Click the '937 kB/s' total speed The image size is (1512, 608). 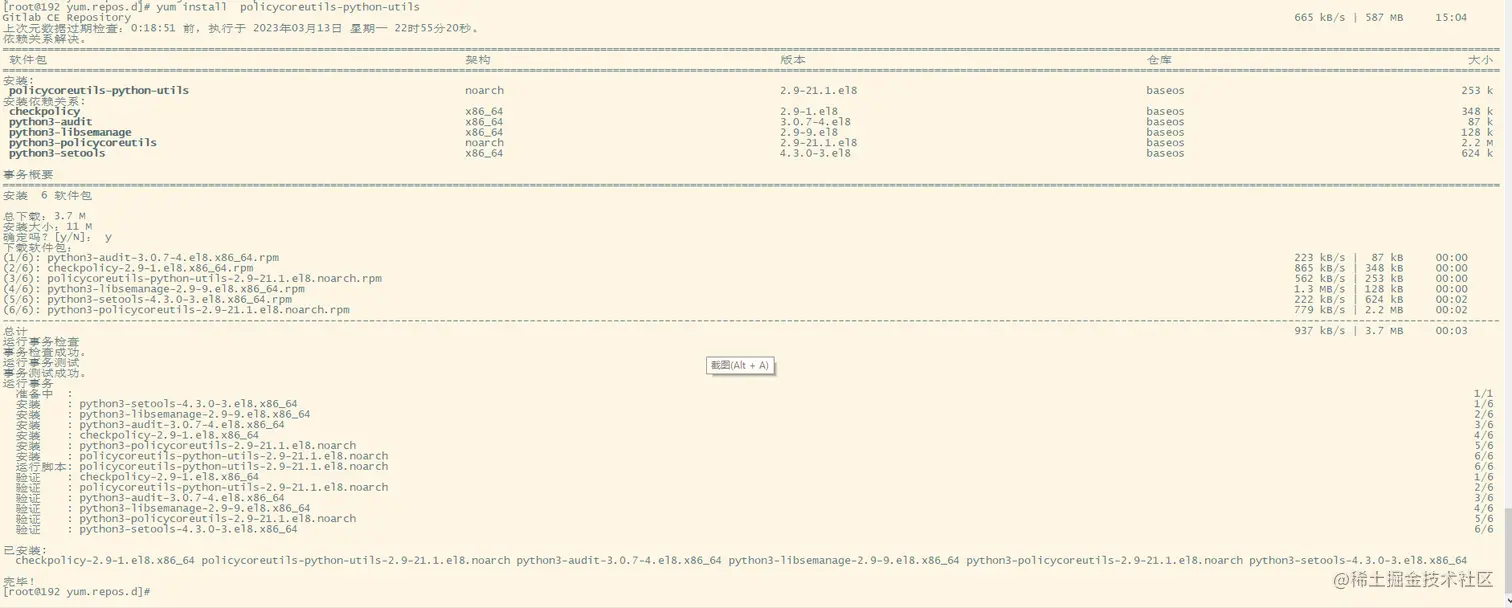pos(1319,331)
